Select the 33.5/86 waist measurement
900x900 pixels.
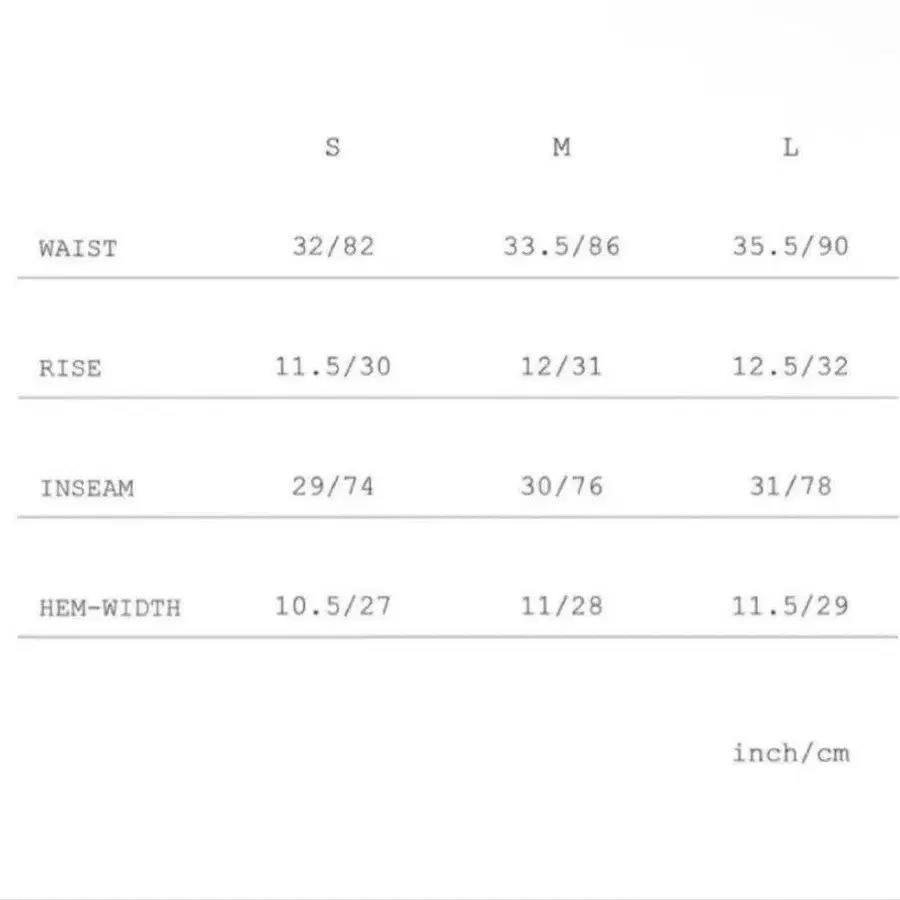click(x=561, y=246)
